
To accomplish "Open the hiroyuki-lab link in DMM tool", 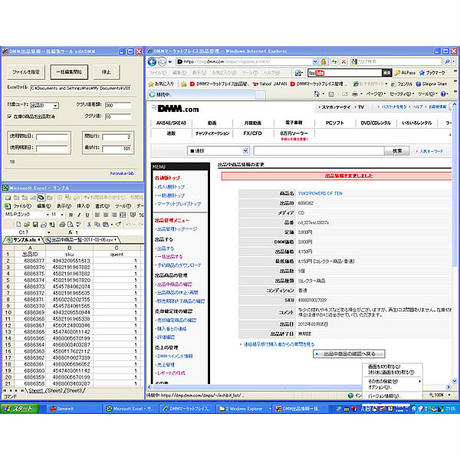I will [x=122, y=173].
